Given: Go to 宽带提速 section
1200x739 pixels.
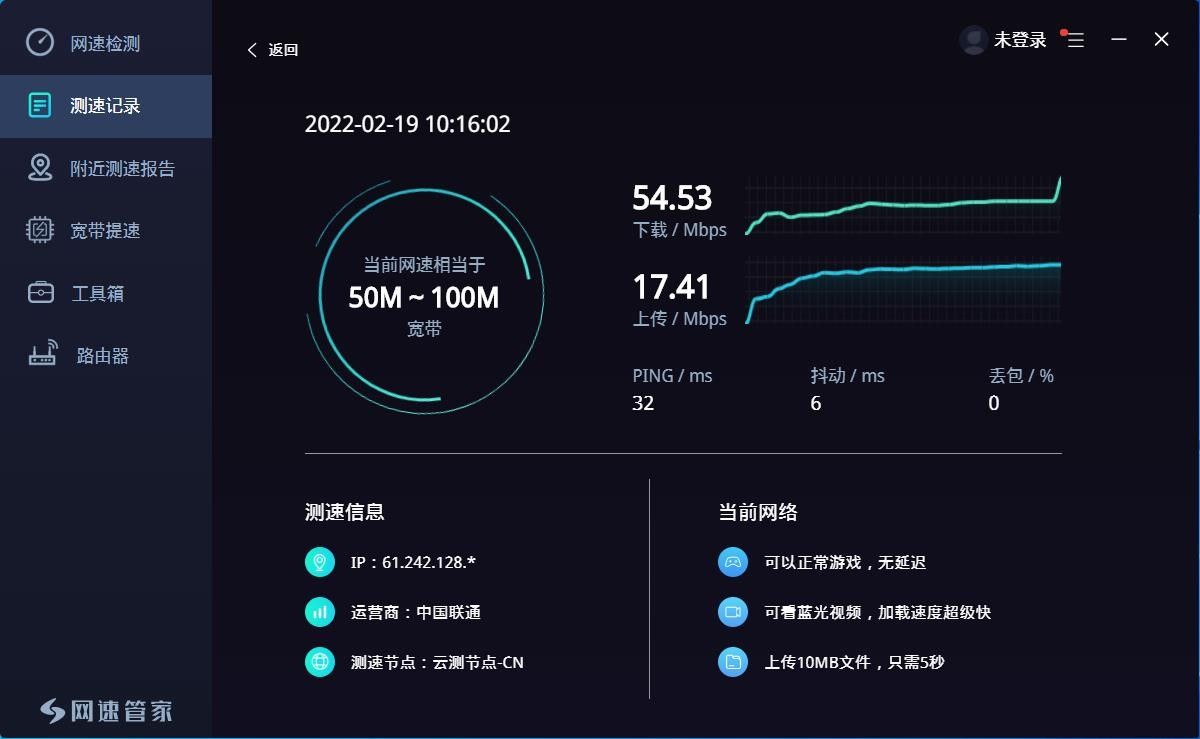Looking at the screenshot, I should tap(106, 231).
